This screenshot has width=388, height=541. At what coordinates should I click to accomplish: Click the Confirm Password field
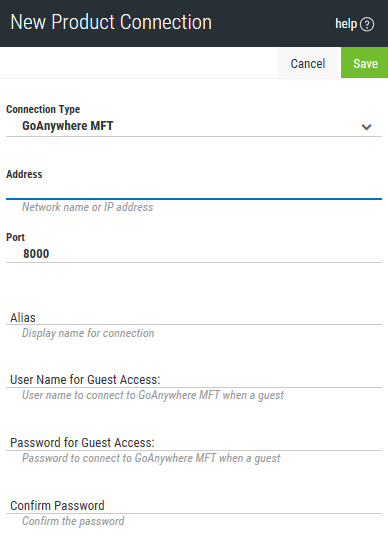(x=194, y=505)
